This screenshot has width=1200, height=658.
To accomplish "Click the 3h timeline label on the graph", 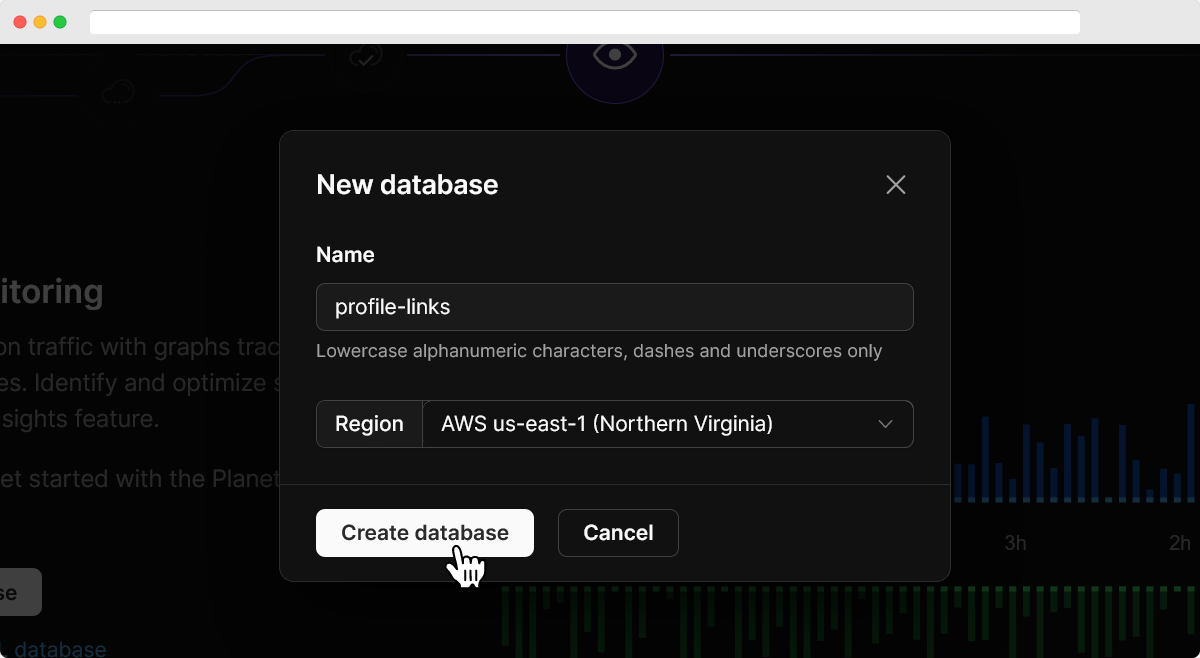I will pos(1014,543).
